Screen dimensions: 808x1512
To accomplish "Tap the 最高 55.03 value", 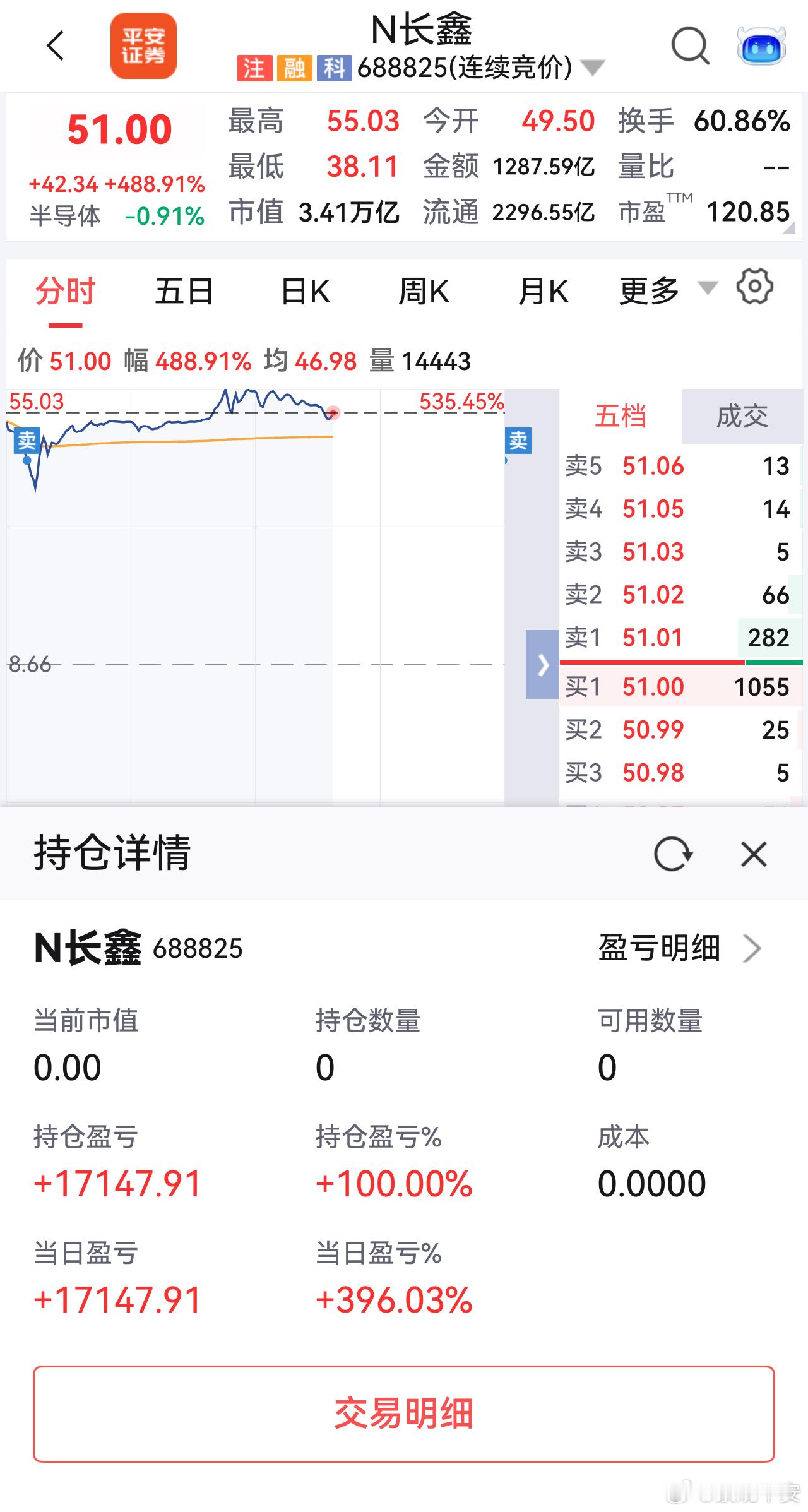I will pyautogui.click(x=363, y=121).
